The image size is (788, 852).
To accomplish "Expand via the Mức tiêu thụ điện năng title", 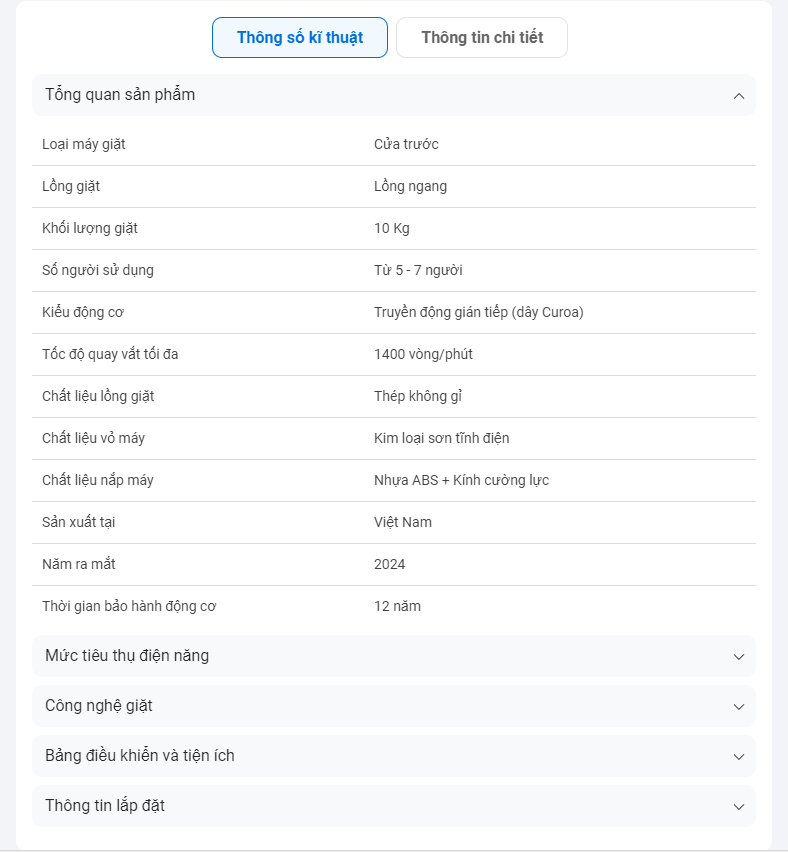I will (127, 656).
